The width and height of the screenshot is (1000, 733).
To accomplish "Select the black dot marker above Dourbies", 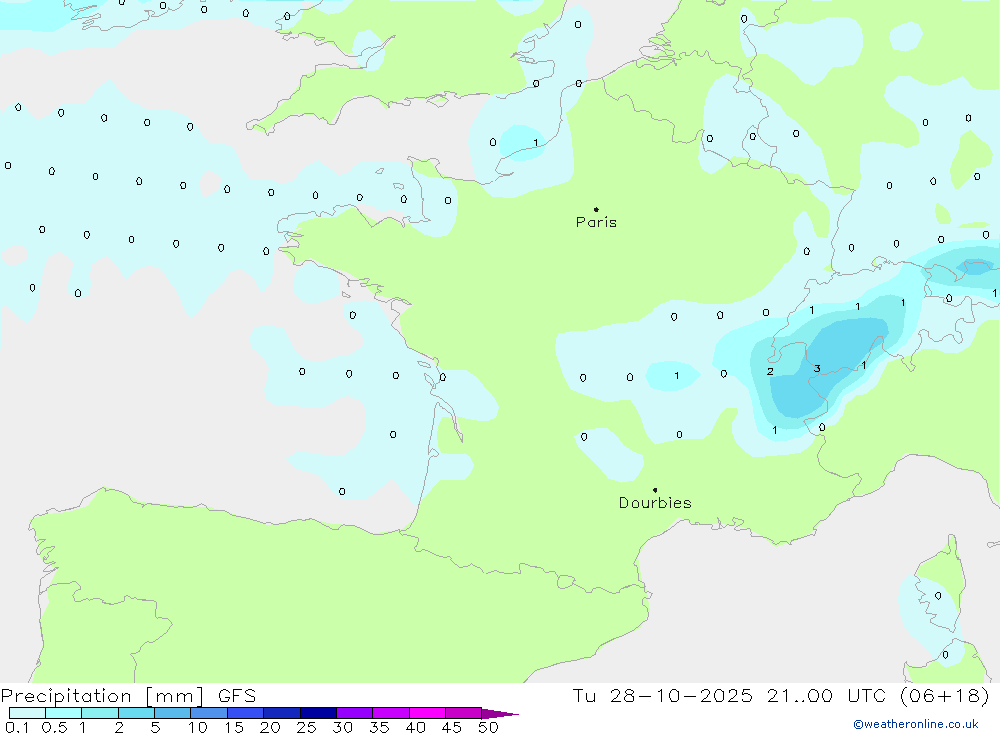I will pyautogui.click(x=655, y=490).
